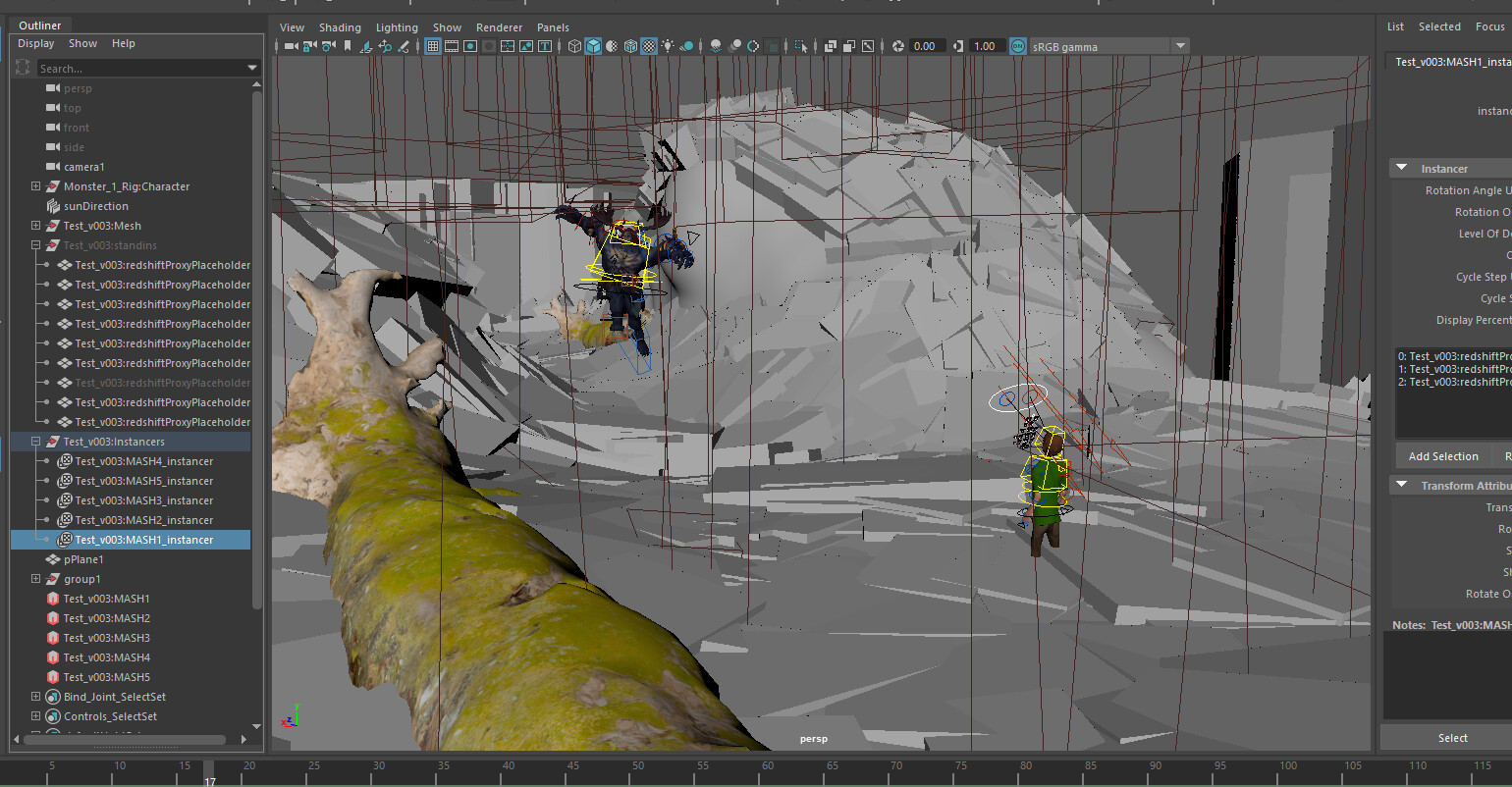The width and height of the screenshot is (1512, 787).
Task: Select Test_v003:MASH4_instancer in Outliner
Action: pyautogui.click(x=144, y=461)
